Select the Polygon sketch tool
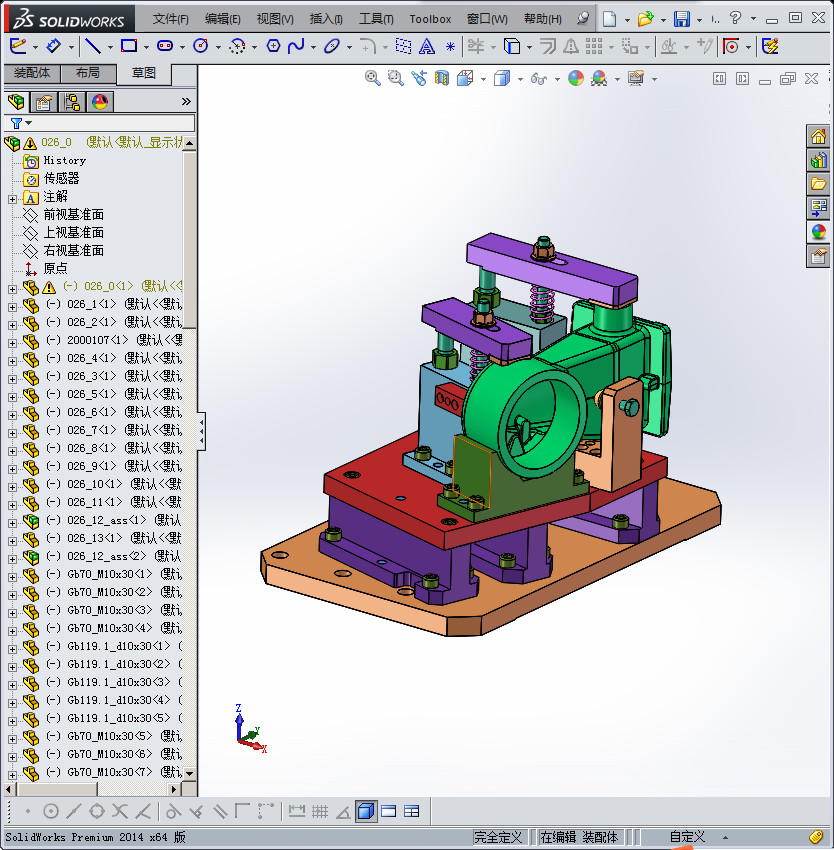 pos(273,46)
